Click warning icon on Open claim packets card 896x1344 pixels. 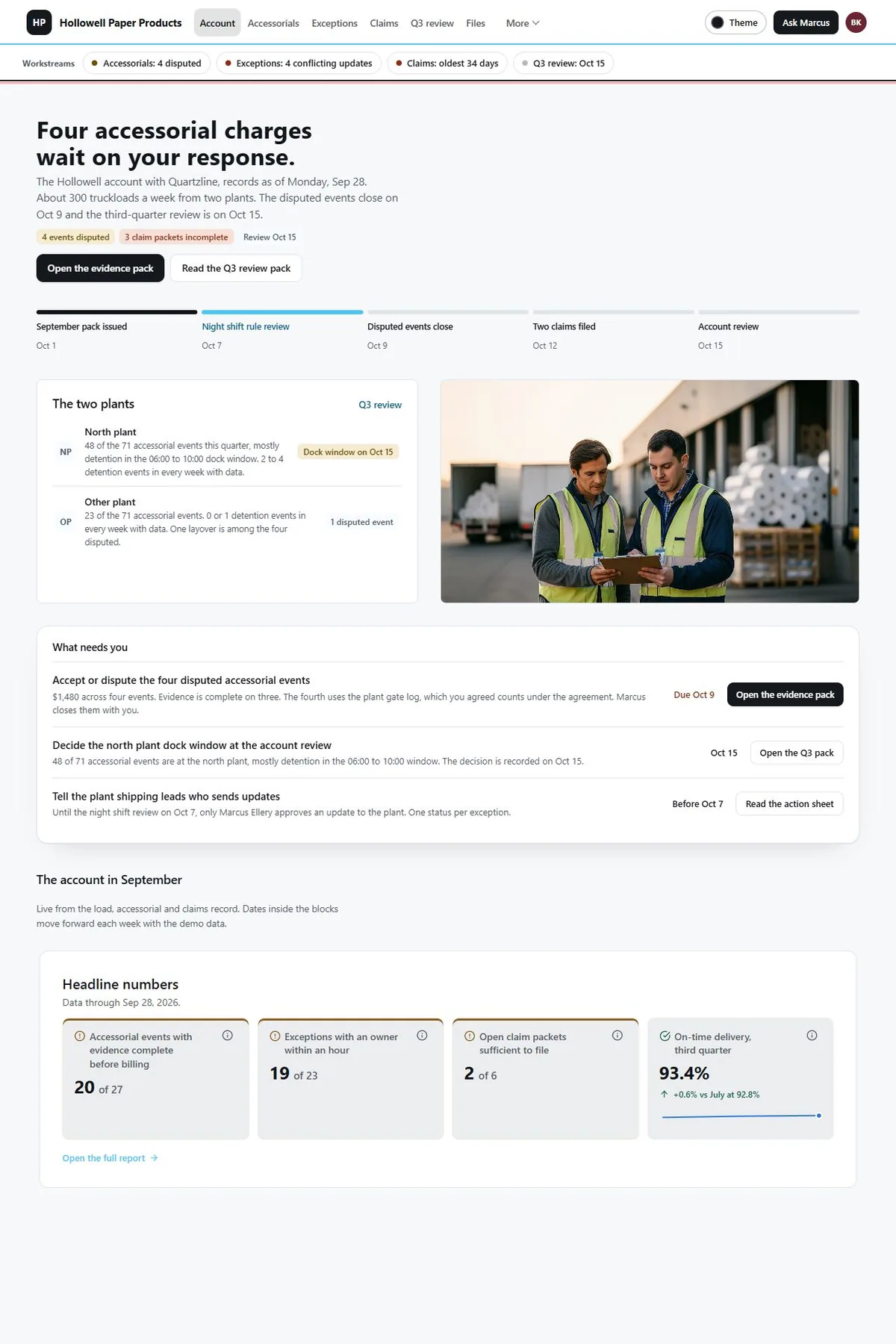click(470, 1036)
